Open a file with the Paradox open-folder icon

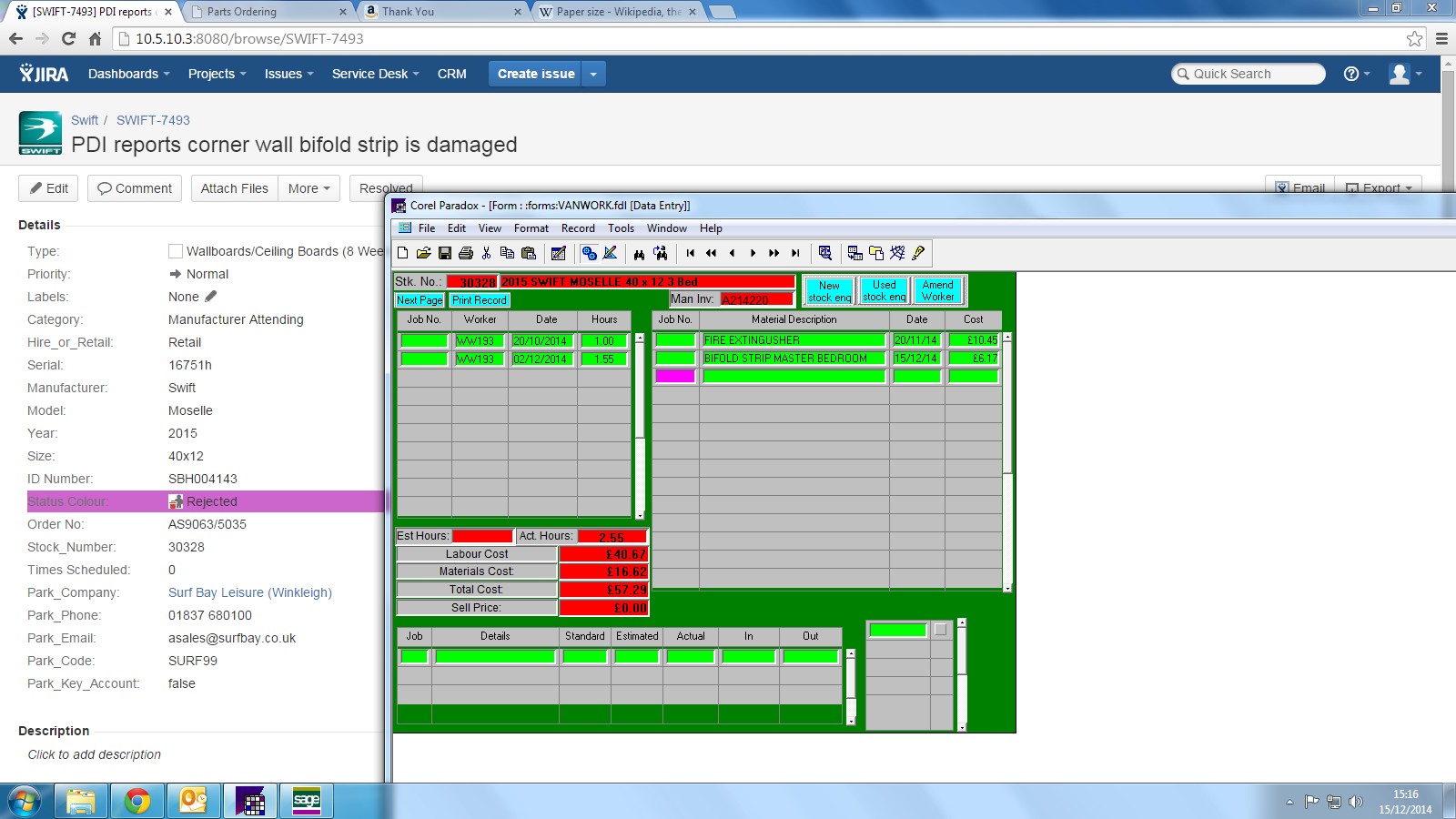point(423,253)
